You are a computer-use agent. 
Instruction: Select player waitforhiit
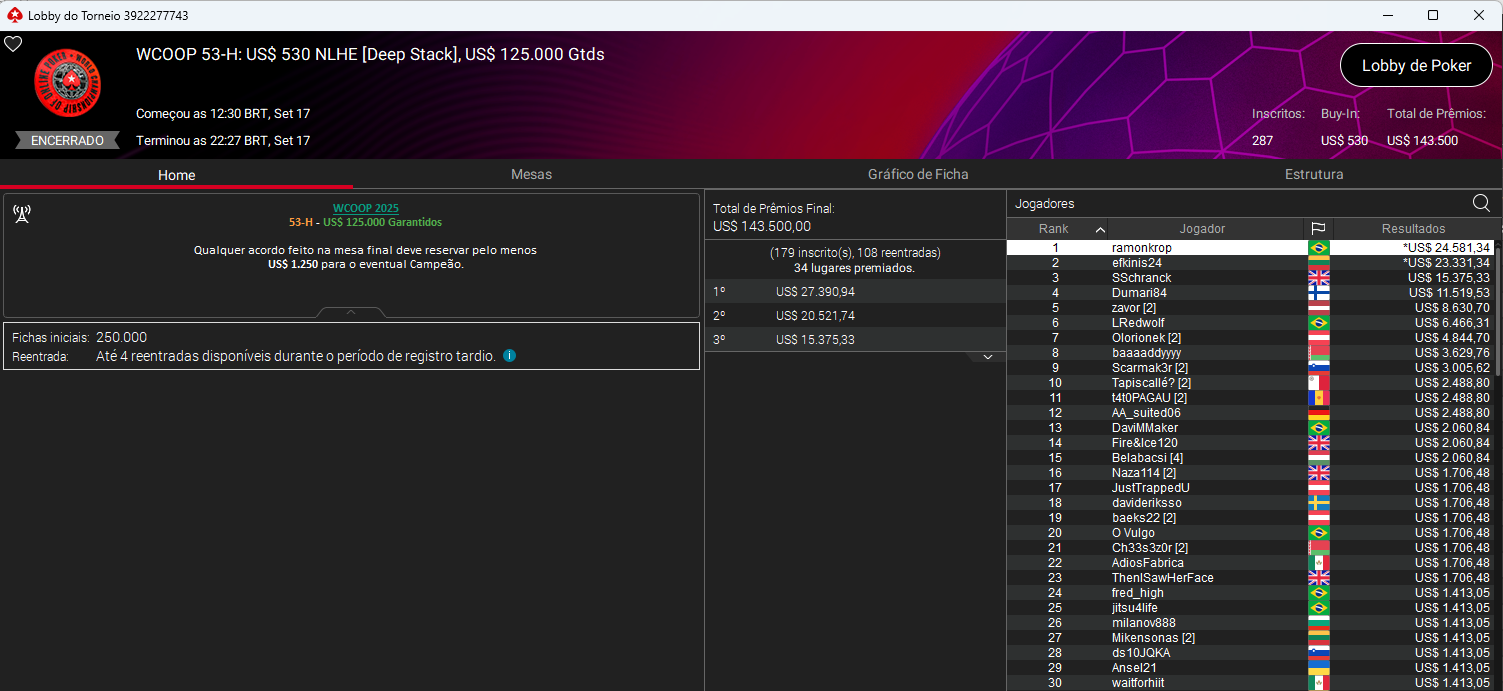1137,682
